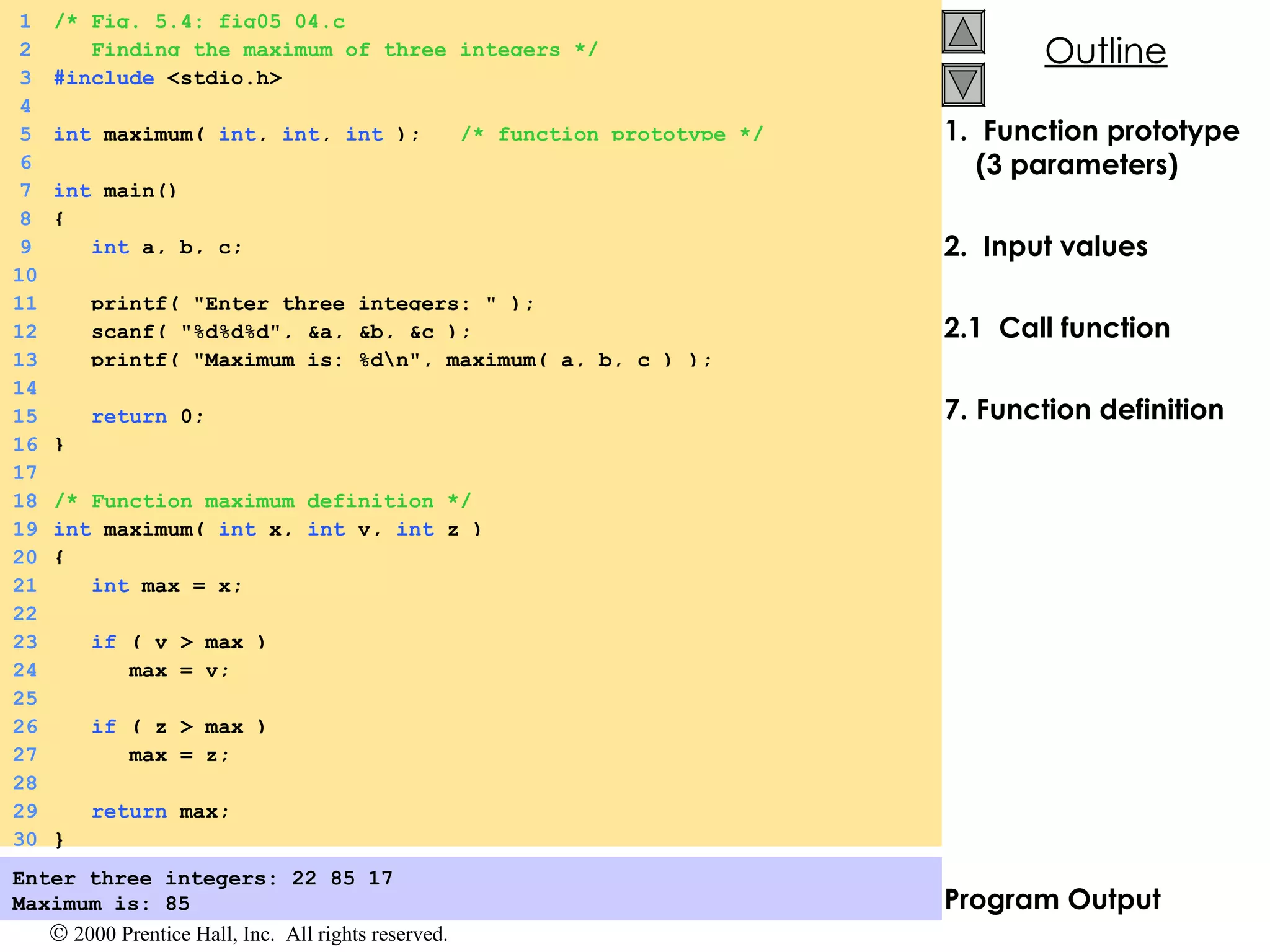The height and width of the screenshot is (952, 1270).
Task: Click the 'Function maximum definition' comment
Action: tap(262, 501)
